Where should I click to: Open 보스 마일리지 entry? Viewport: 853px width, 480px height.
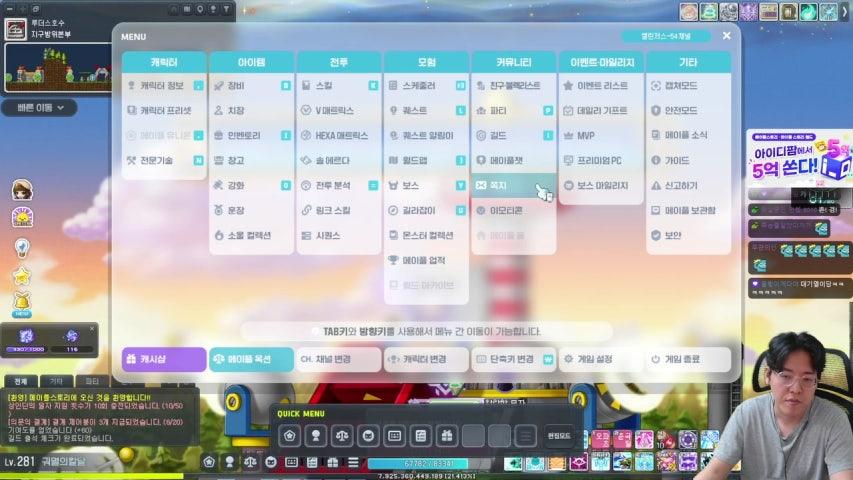[x=601, y=186]
